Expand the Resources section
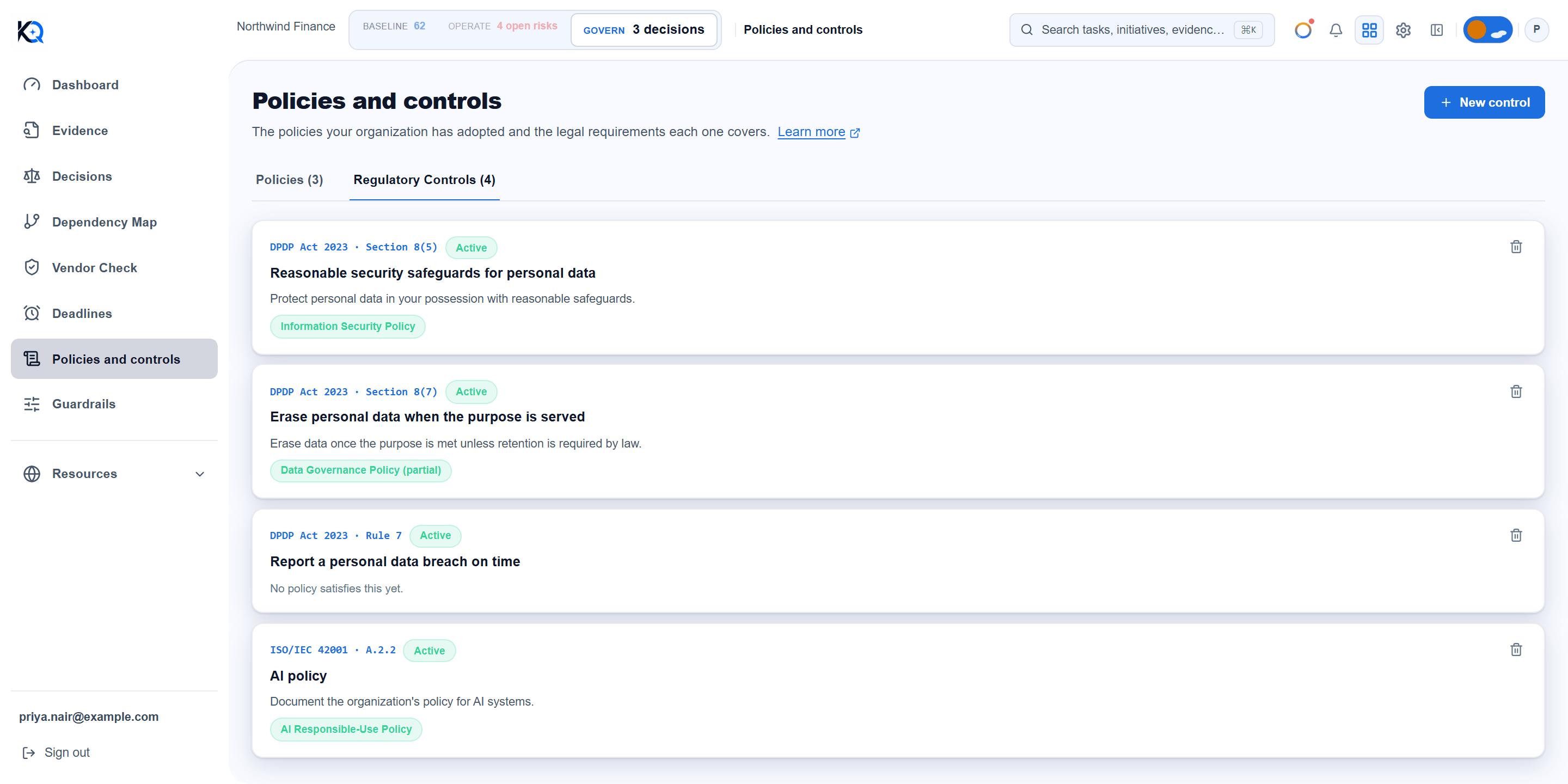This screenshot has width=1568, height=784. click(114, 474)
